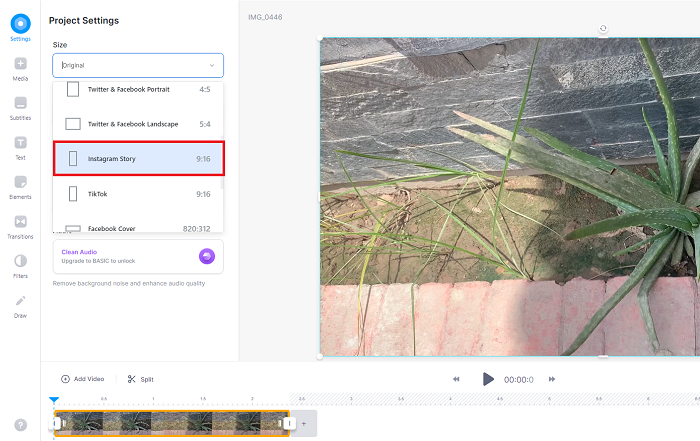Click the Size input showing Original
700x441 pixels.
(138, 65)
